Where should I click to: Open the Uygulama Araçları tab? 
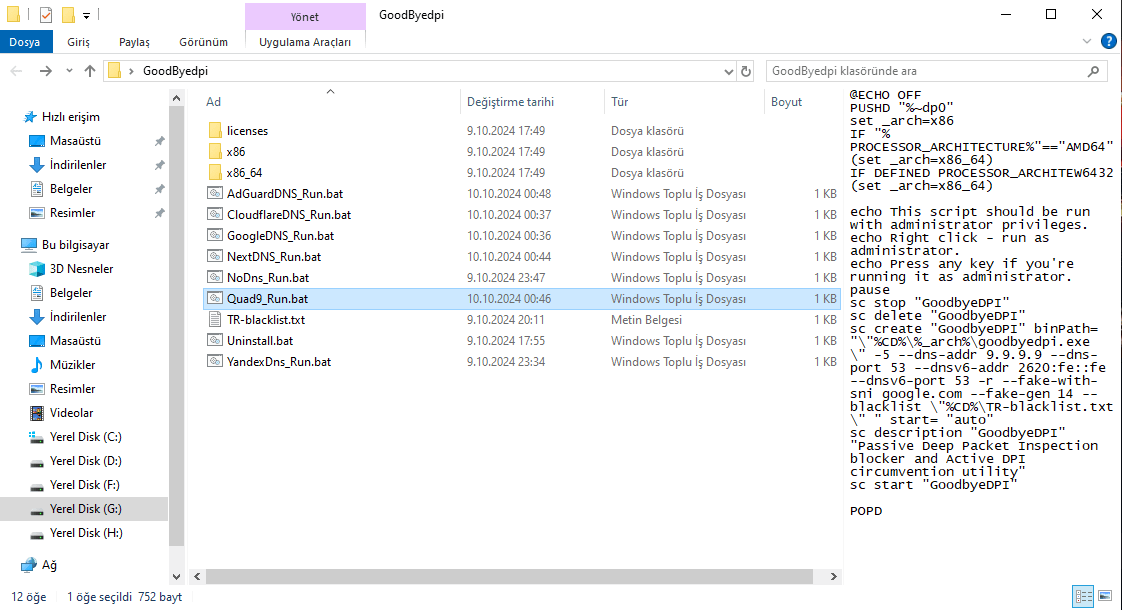(305, 42)
